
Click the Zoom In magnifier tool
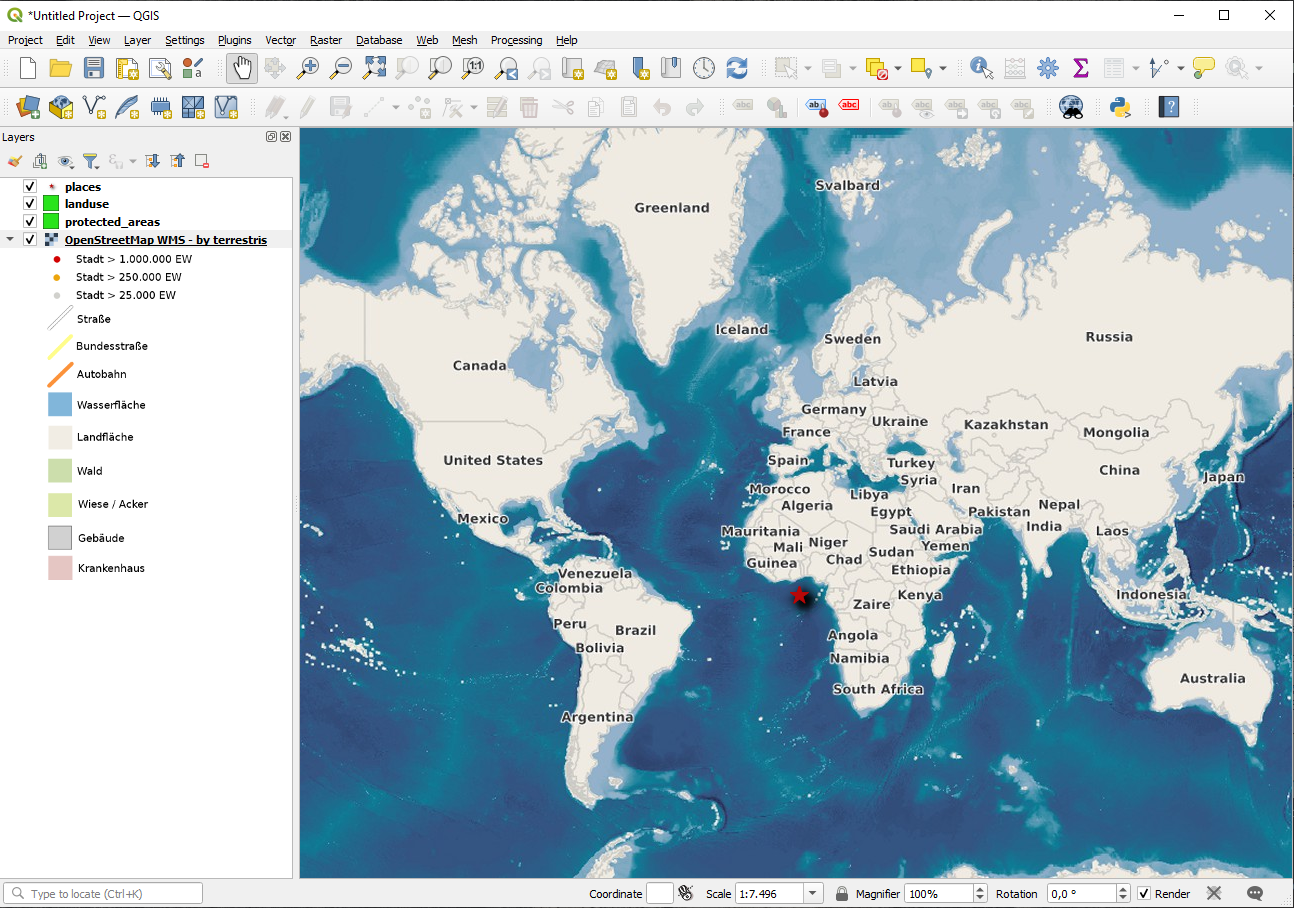(308, 68)
